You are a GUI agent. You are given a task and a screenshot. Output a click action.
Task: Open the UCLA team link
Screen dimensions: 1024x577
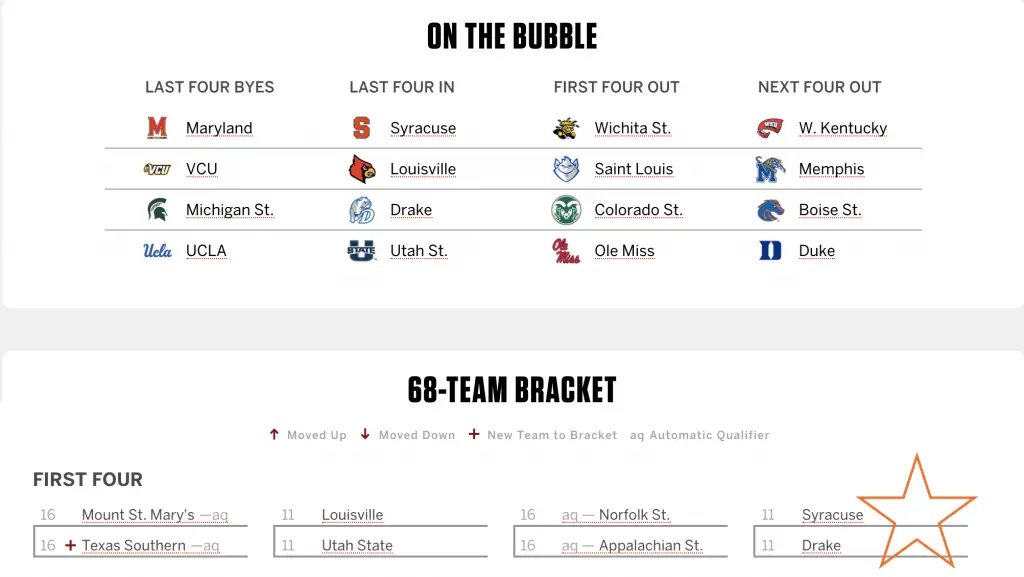coord(206,251)
